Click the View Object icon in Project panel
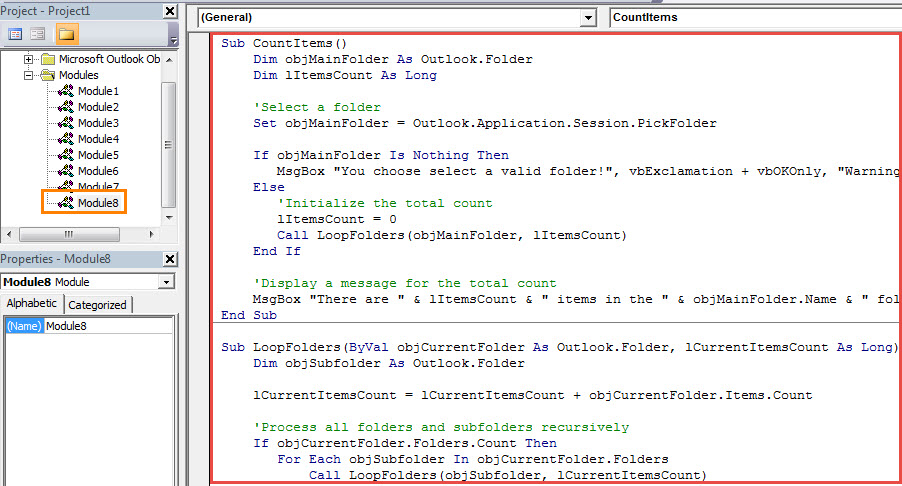This screenshot has height=486, width=902. pos(38,35)
